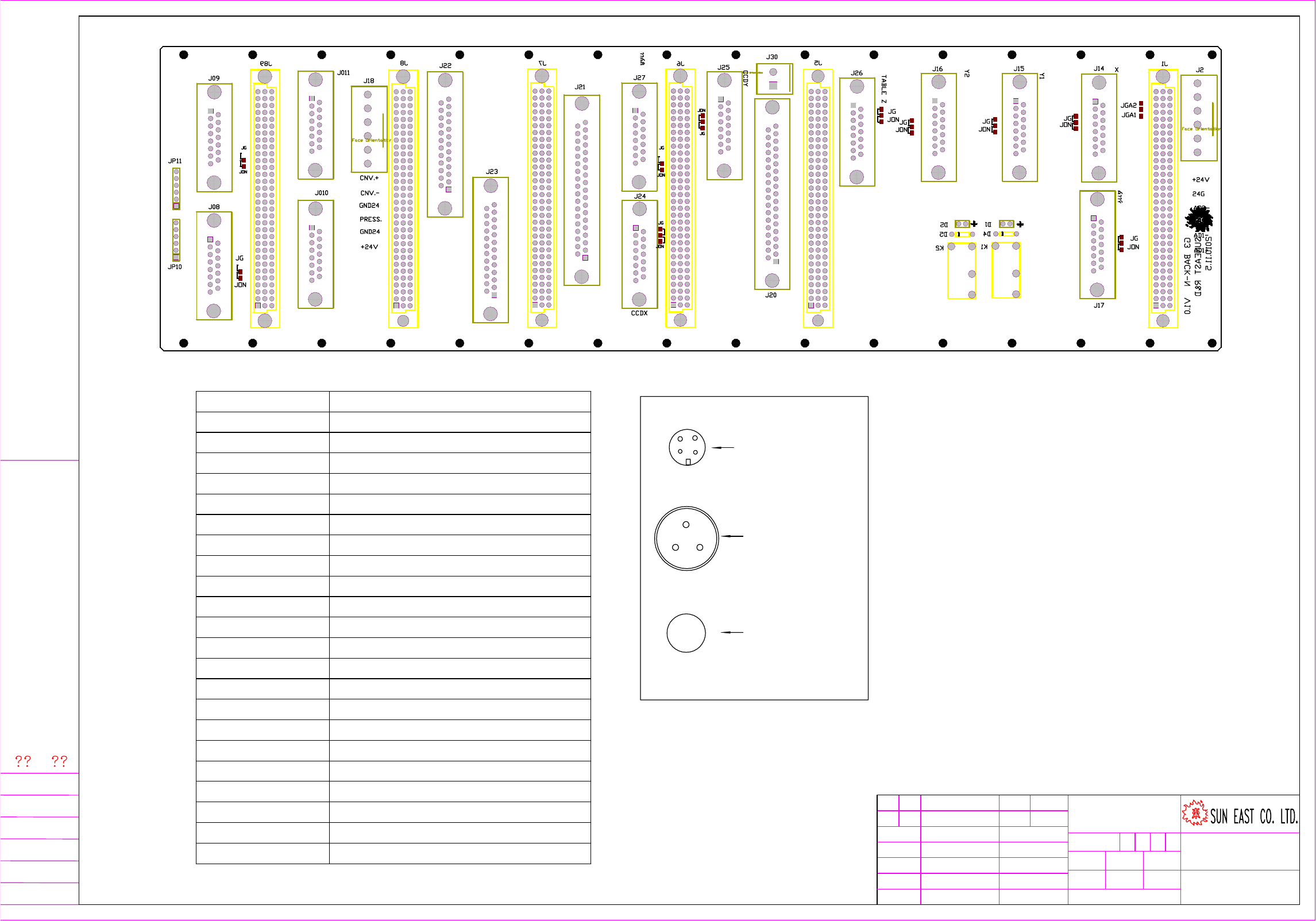
Task: Click the J18 terminal block outline
Action: click(x=369, y=129)
